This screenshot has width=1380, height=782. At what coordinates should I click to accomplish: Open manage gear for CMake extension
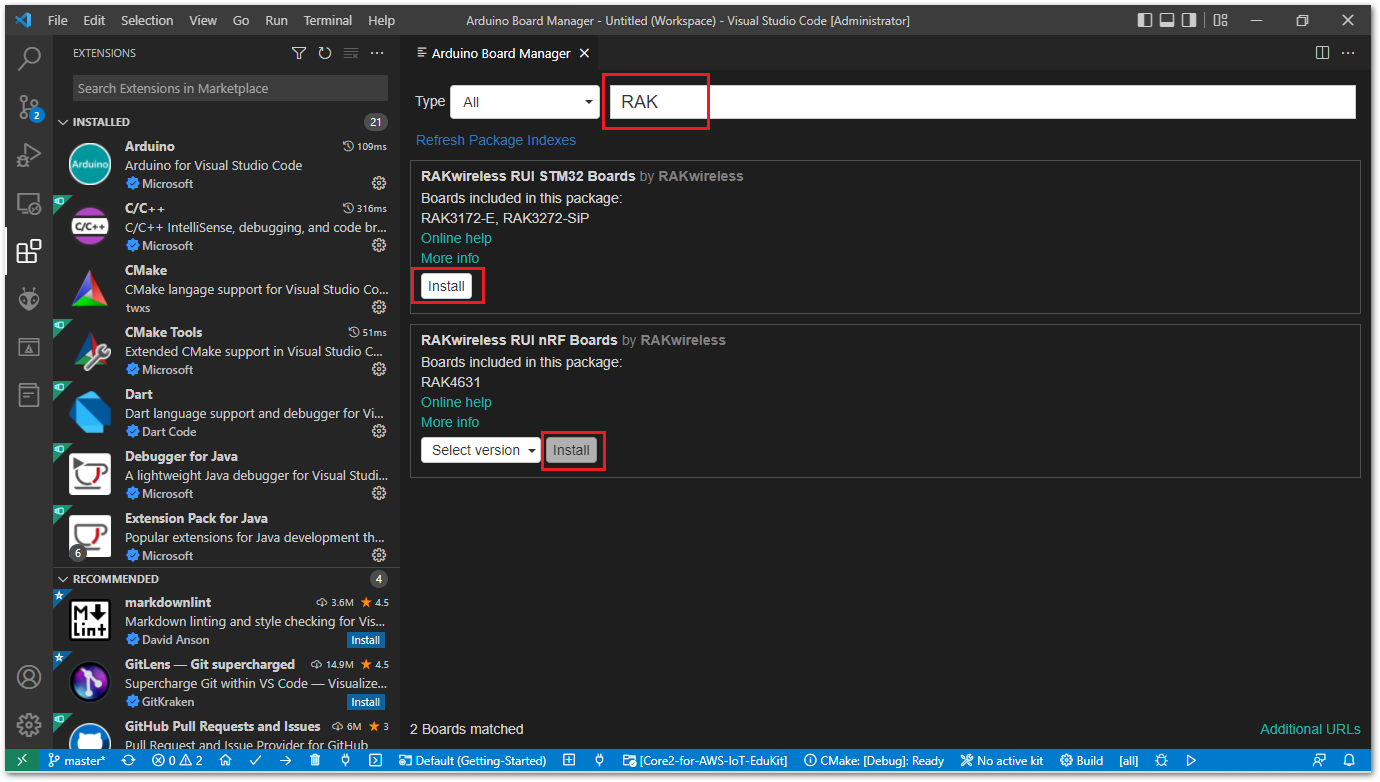click(x=379, y=307)
